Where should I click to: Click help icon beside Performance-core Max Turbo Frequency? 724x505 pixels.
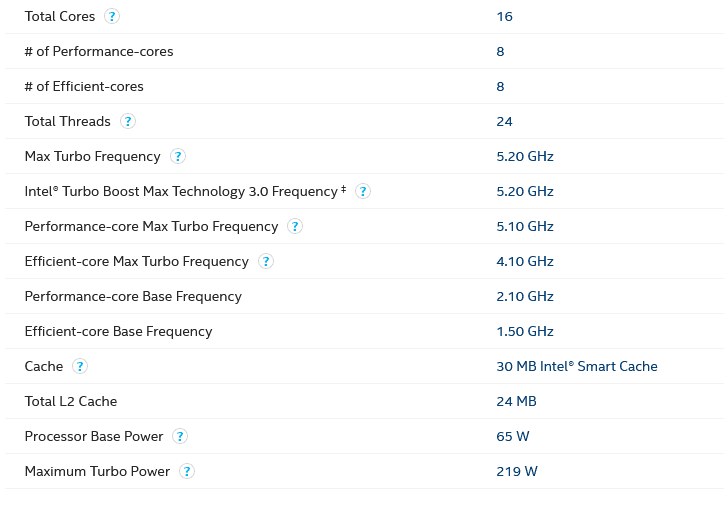pos(295,226)
